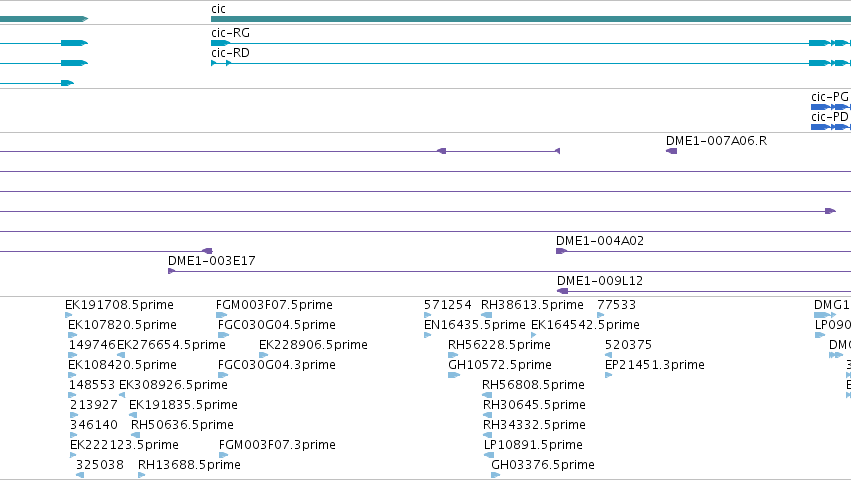This screenshot has width=851, height=480.
Task: Open EP21451.3prime EST label
Action: coord(655,365)
